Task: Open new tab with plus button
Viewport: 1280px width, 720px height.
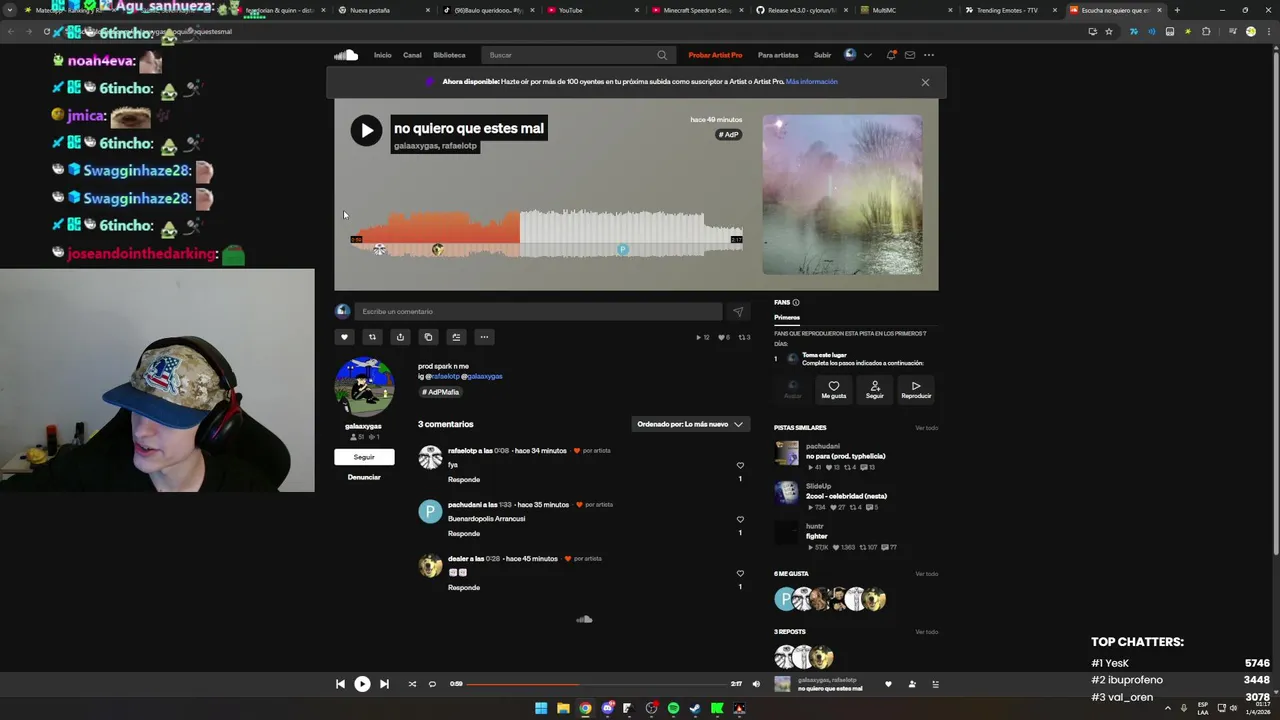Action: point(1177,10)
